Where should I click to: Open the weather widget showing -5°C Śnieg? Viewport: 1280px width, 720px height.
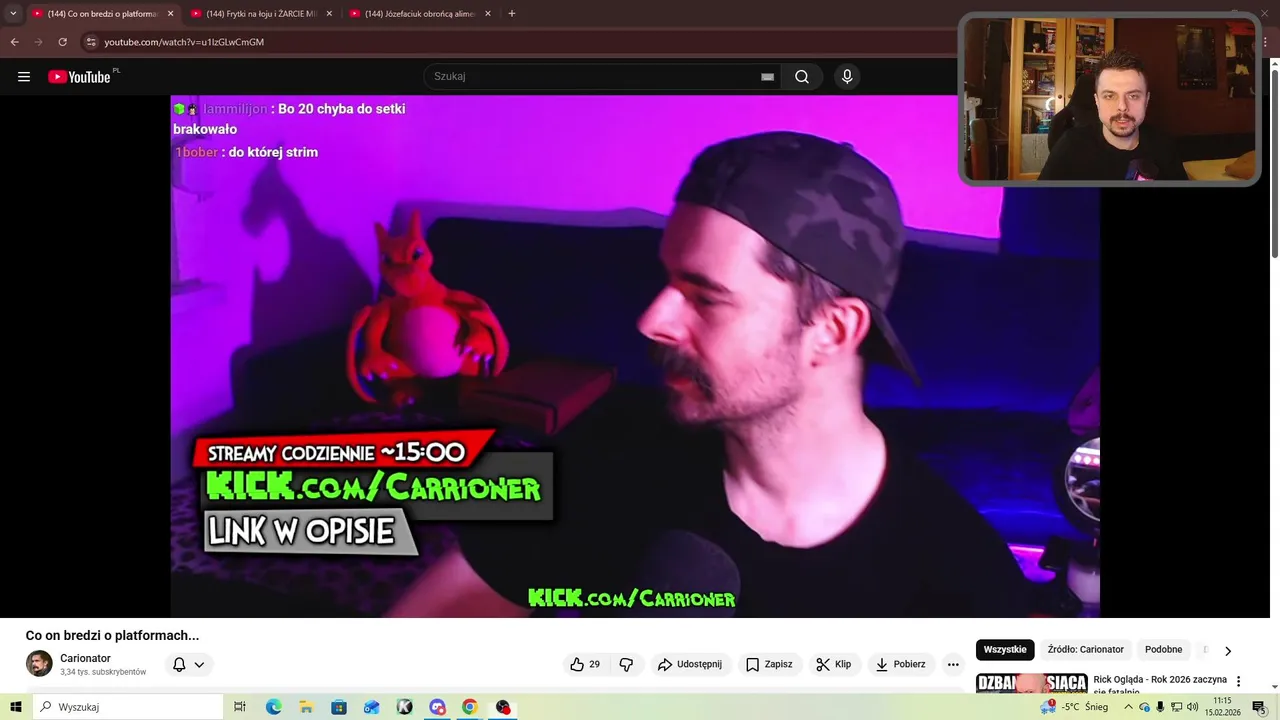[x=1075, y=707]
